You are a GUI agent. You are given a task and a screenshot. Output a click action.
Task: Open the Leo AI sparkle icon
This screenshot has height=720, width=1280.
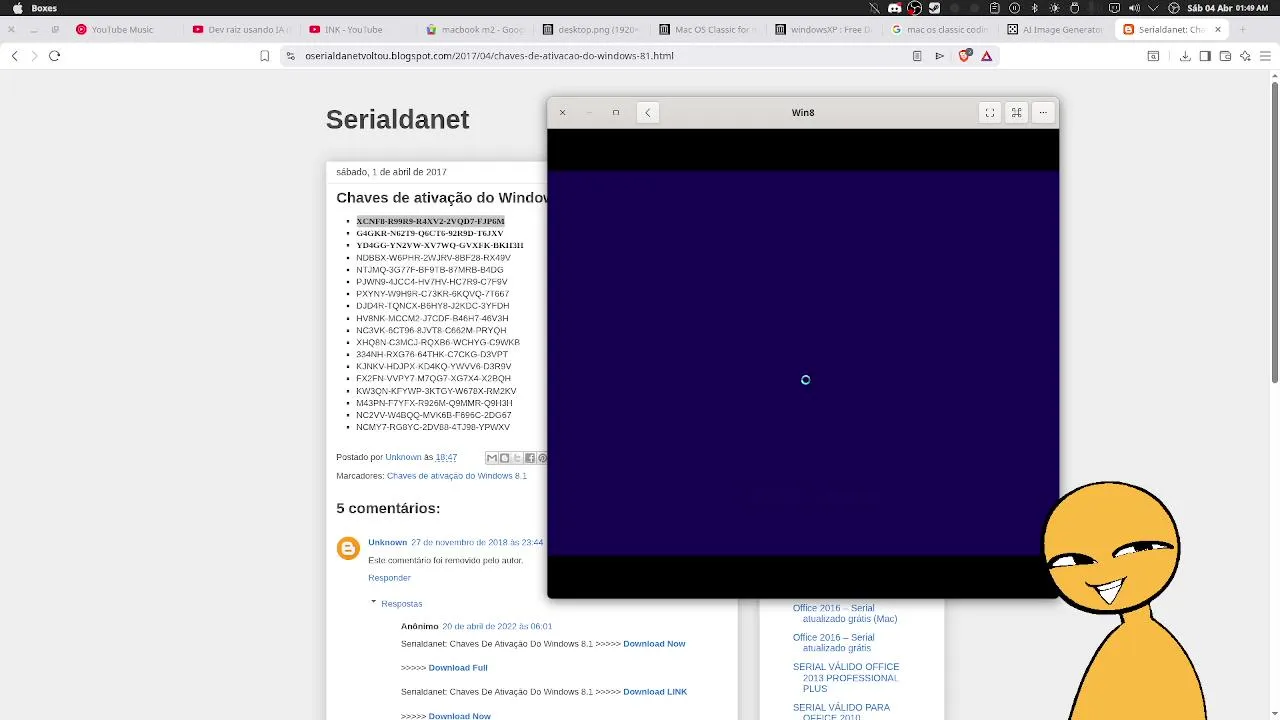pyautogui.click(x=1245, y=56)
